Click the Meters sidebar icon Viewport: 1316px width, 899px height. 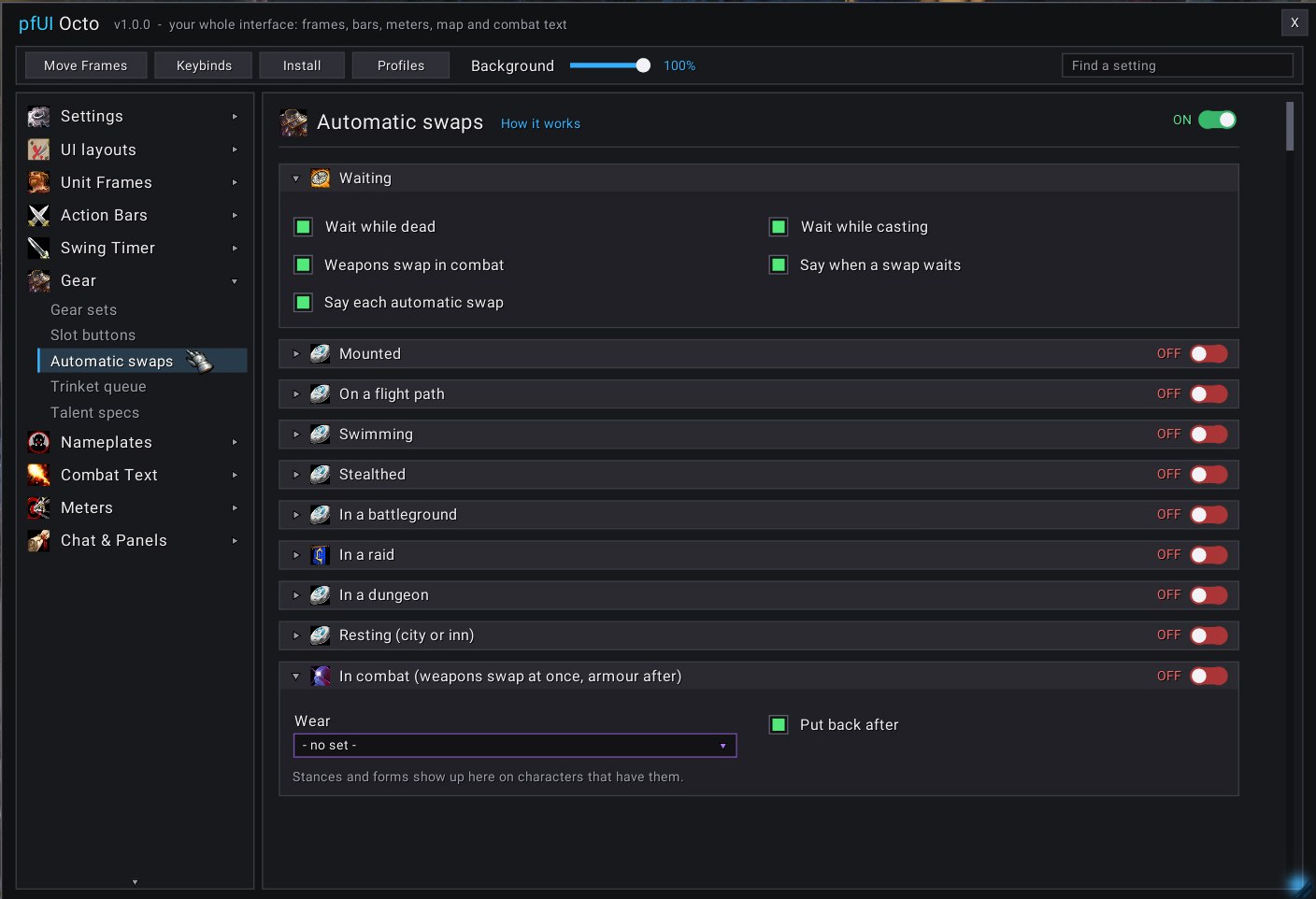38,507
